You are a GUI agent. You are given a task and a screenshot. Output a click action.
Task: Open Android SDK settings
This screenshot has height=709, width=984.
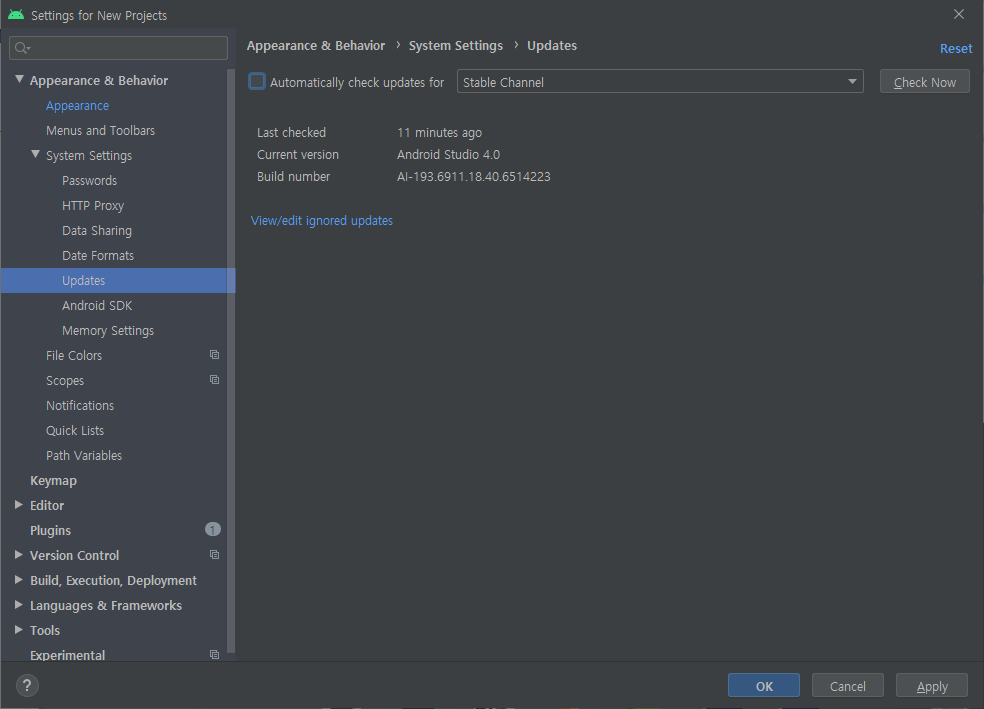pyautogui.click(x=97, y=306)
